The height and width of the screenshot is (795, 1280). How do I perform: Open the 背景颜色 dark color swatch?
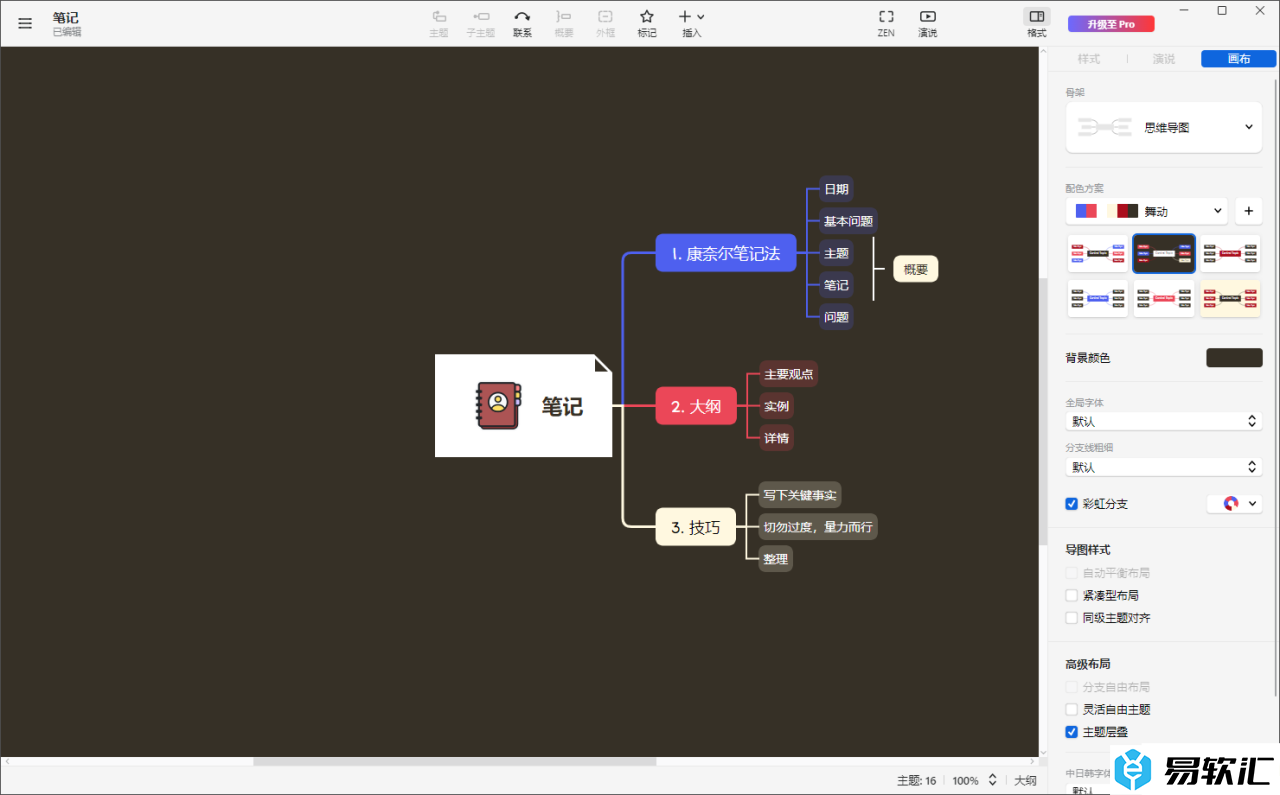click(x=1234, y=358)
